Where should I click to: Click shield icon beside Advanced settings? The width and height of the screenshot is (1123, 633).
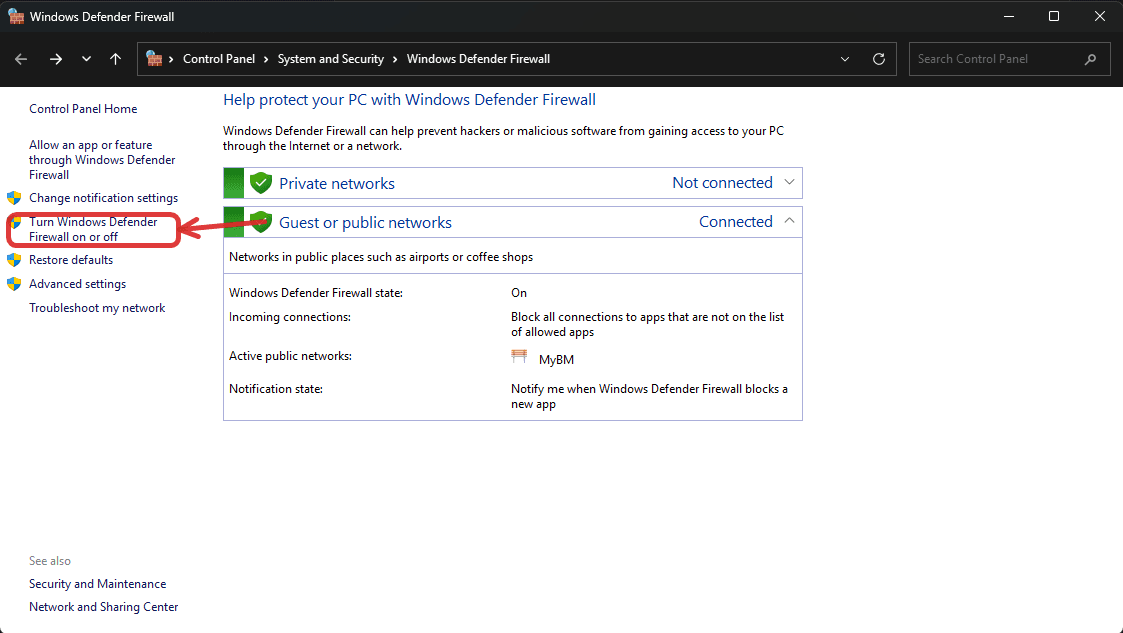14,284
